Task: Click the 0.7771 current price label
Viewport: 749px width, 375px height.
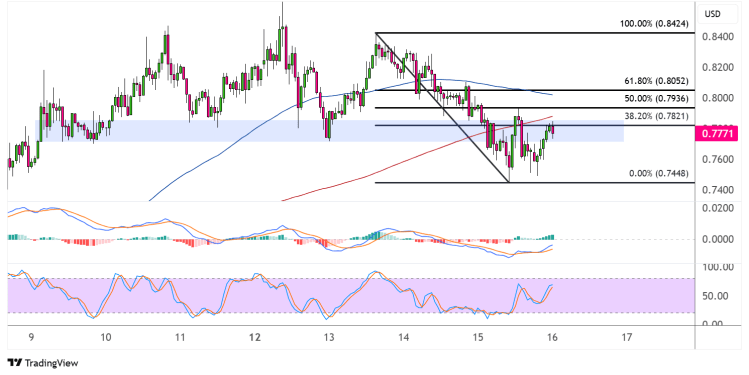Action: coord(717,134)
